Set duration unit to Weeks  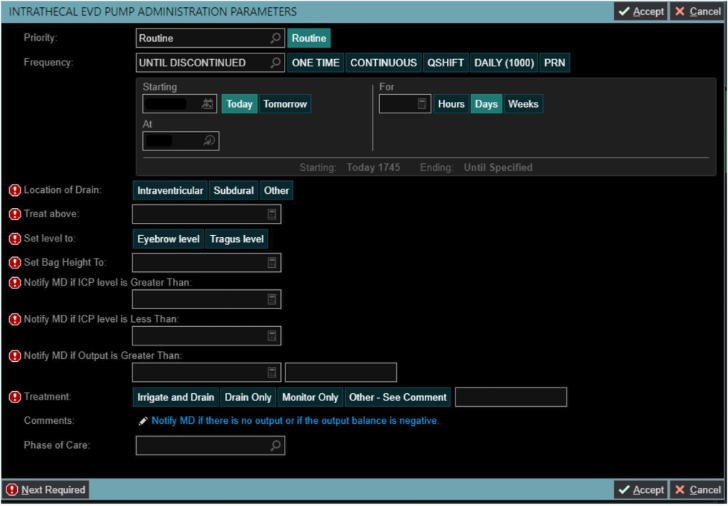(523, 104)
